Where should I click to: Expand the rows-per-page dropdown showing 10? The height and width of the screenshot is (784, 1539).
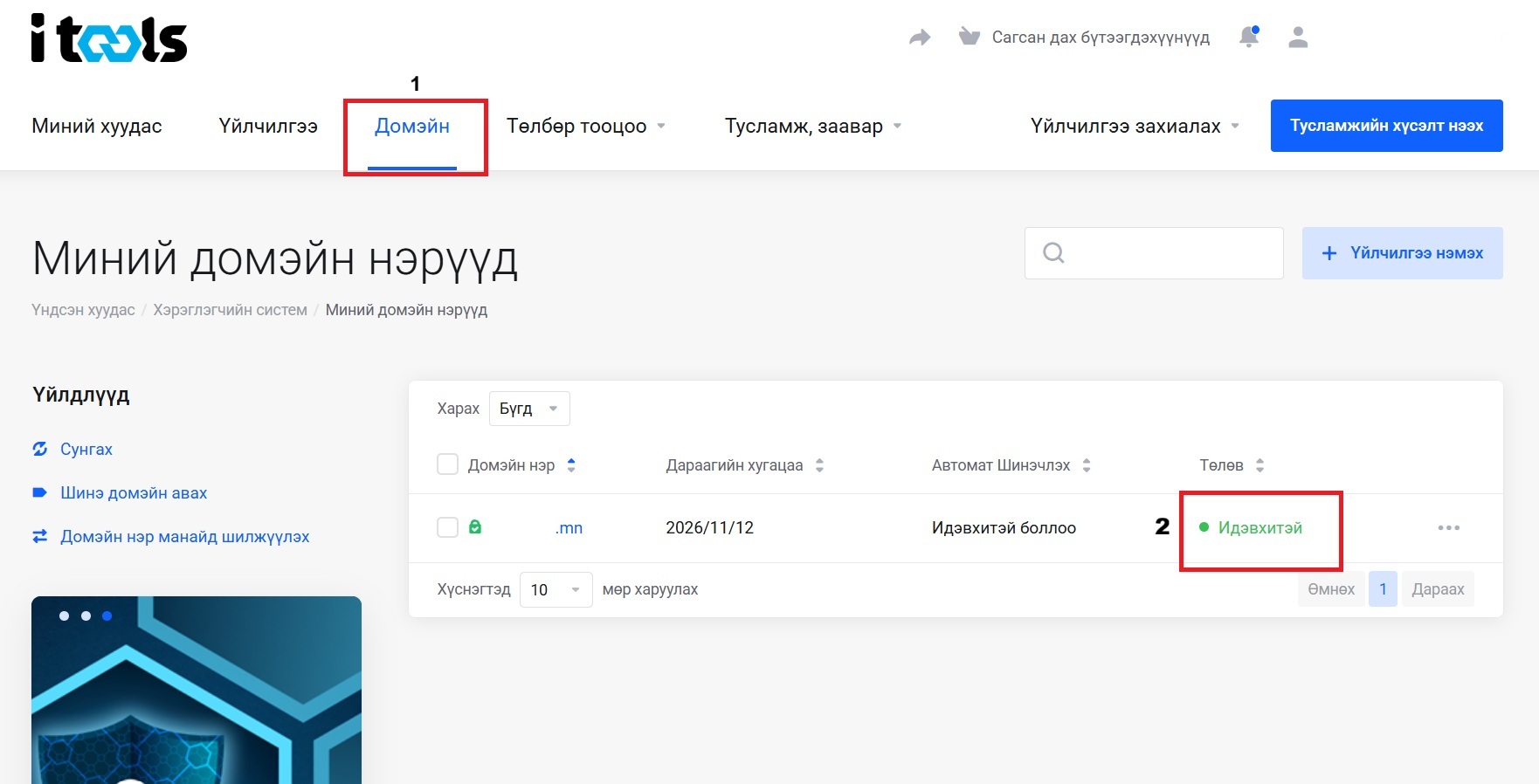pos(556,589)
